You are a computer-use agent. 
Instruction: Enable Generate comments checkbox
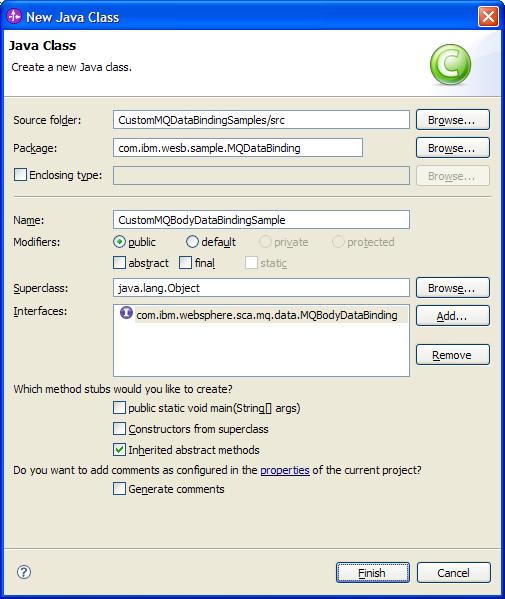point(119,489)
